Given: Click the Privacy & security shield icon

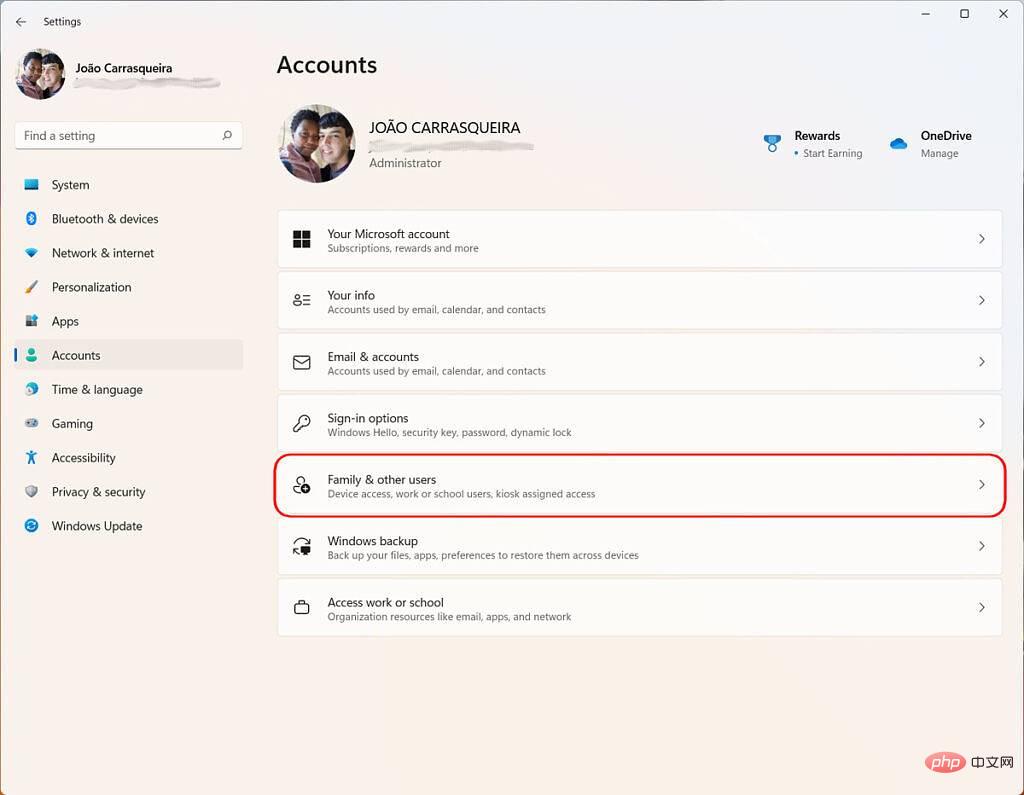Looking at the screenshot, I should pos(31,492).
